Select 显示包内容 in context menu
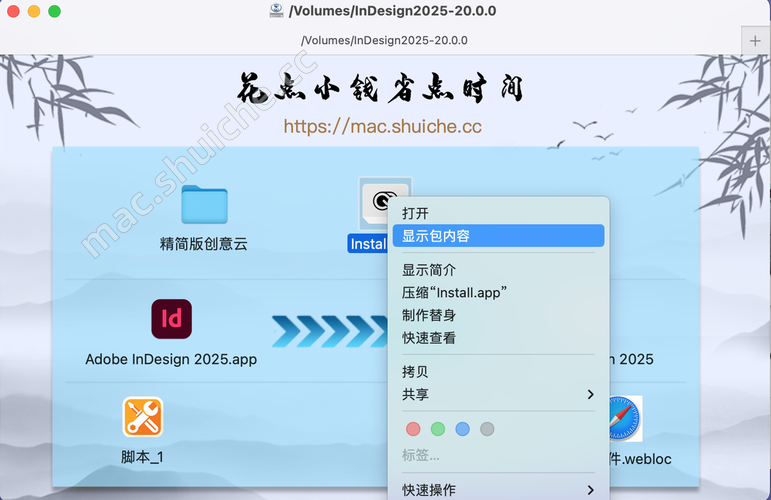 (x=436, y=236)
